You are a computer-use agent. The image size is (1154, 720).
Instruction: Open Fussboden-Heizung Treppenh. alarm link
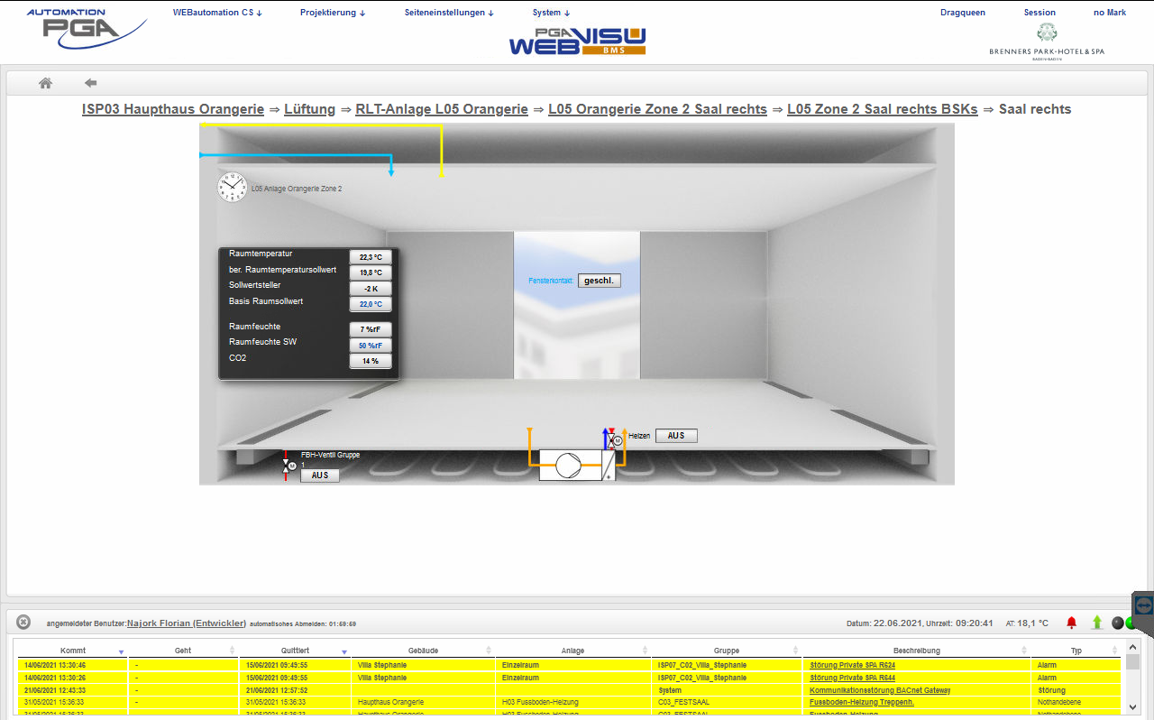coord(861,702)
